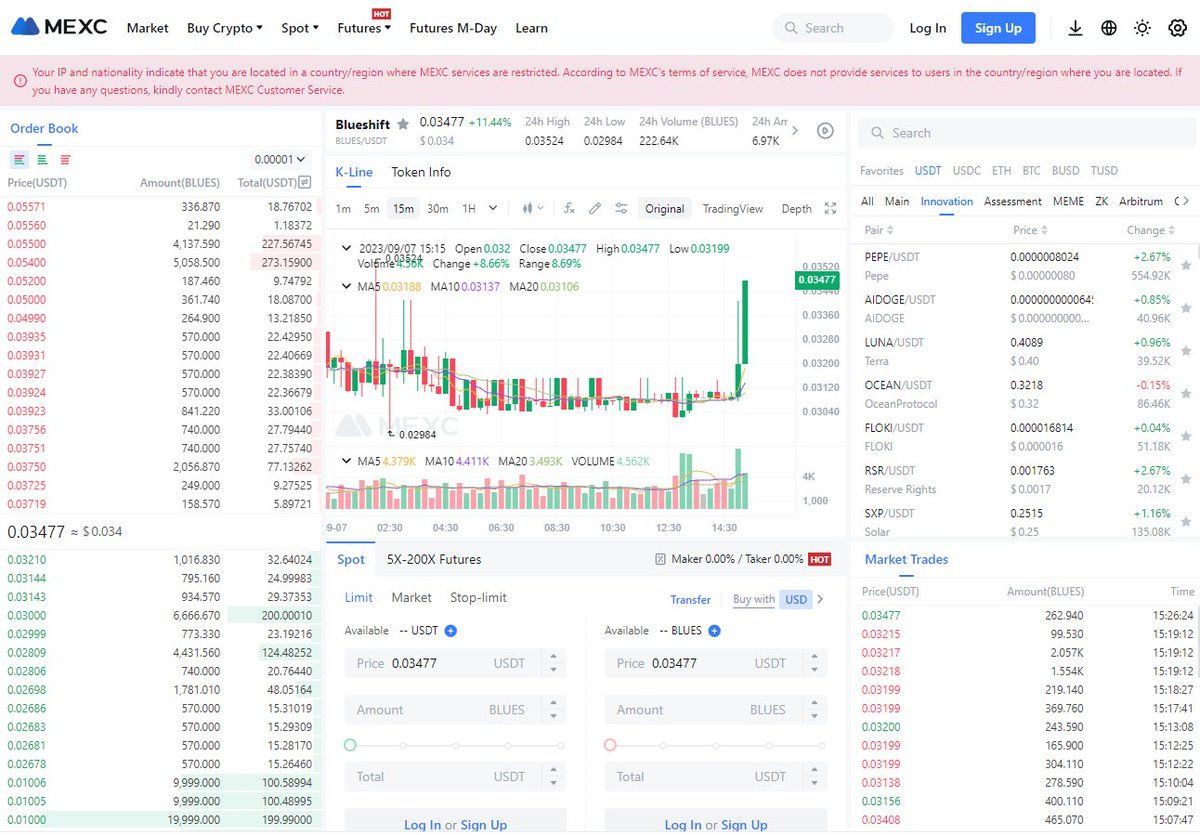The image size is (1200, 835).
Task: Open the indicators fx icon
Action: pyautogui.click(x=569, y=208)
